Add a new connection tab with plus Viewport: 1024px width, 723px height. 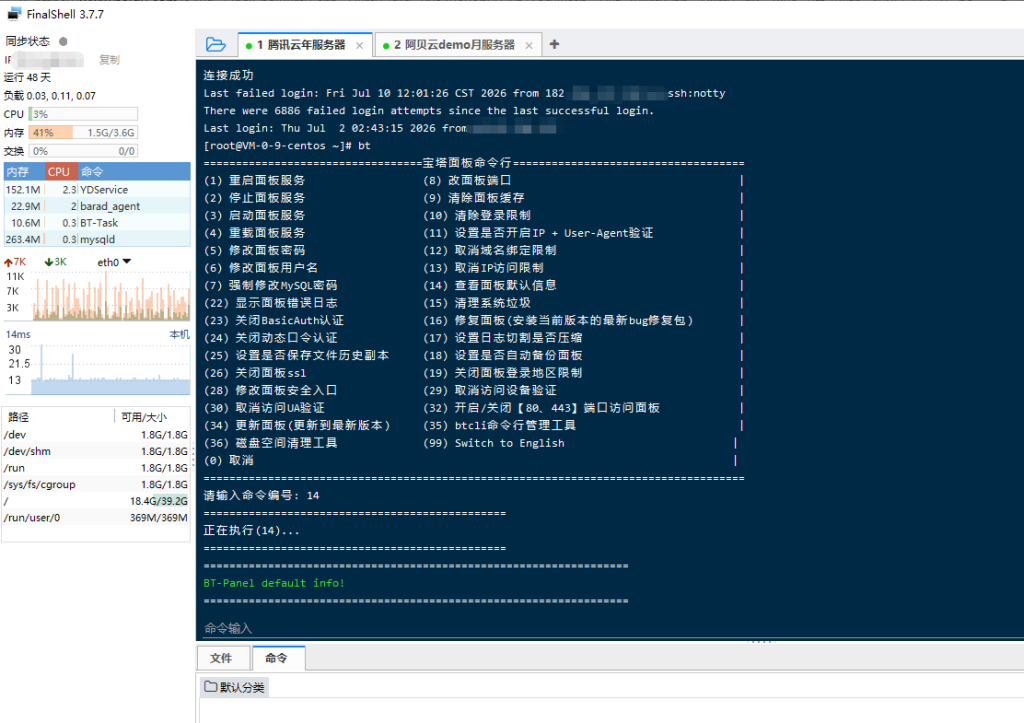[x=554, y=44]
